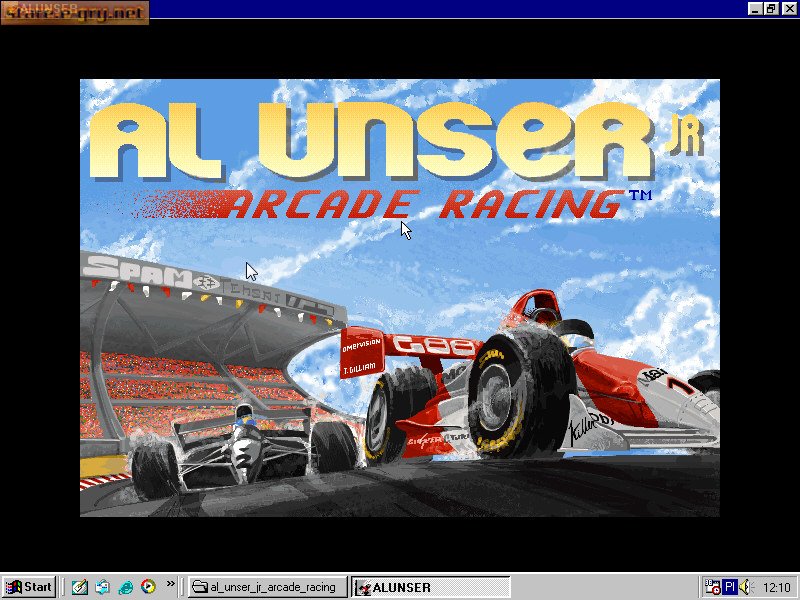Restore the ALUNSER window size
Viewport: 800px width, 600px height.
point(770,8)
